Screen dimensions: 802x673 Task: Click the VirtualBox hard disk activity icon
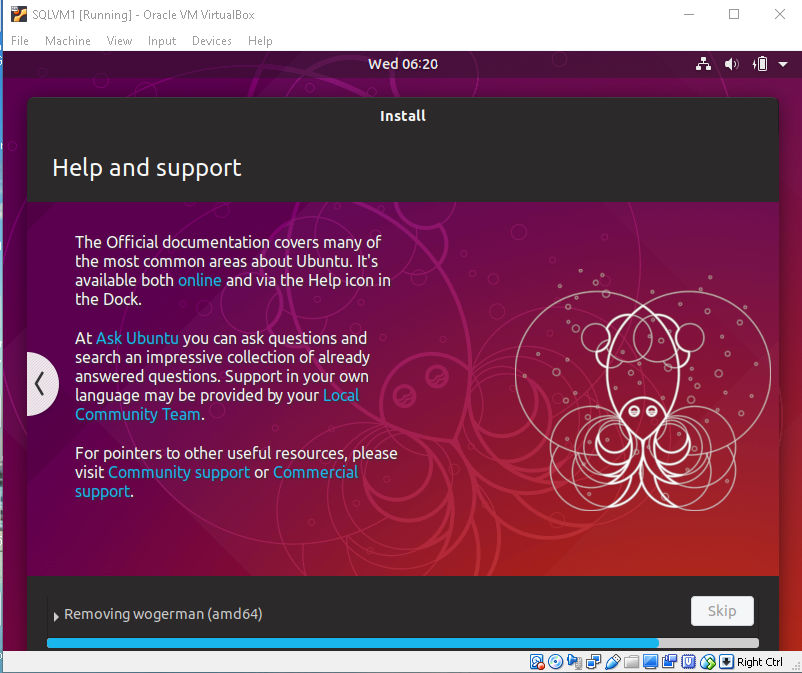537,662
